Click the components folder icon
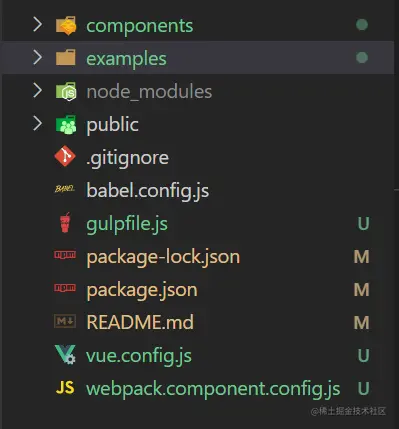399x429 pixels. (x=66, y=25)
